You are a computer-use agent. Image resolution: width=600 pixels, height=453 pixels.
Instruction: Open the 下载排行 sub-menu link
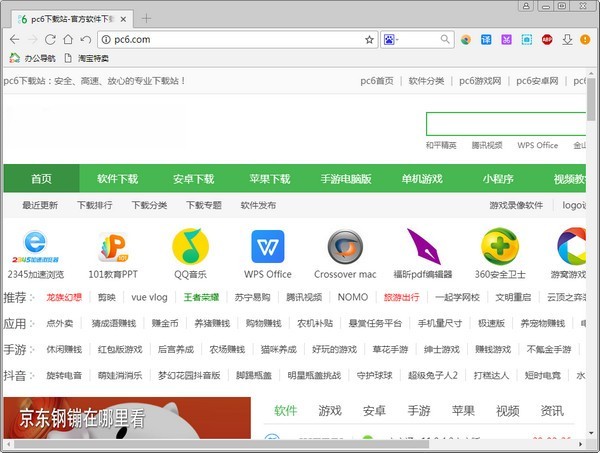tap(95, 205)
